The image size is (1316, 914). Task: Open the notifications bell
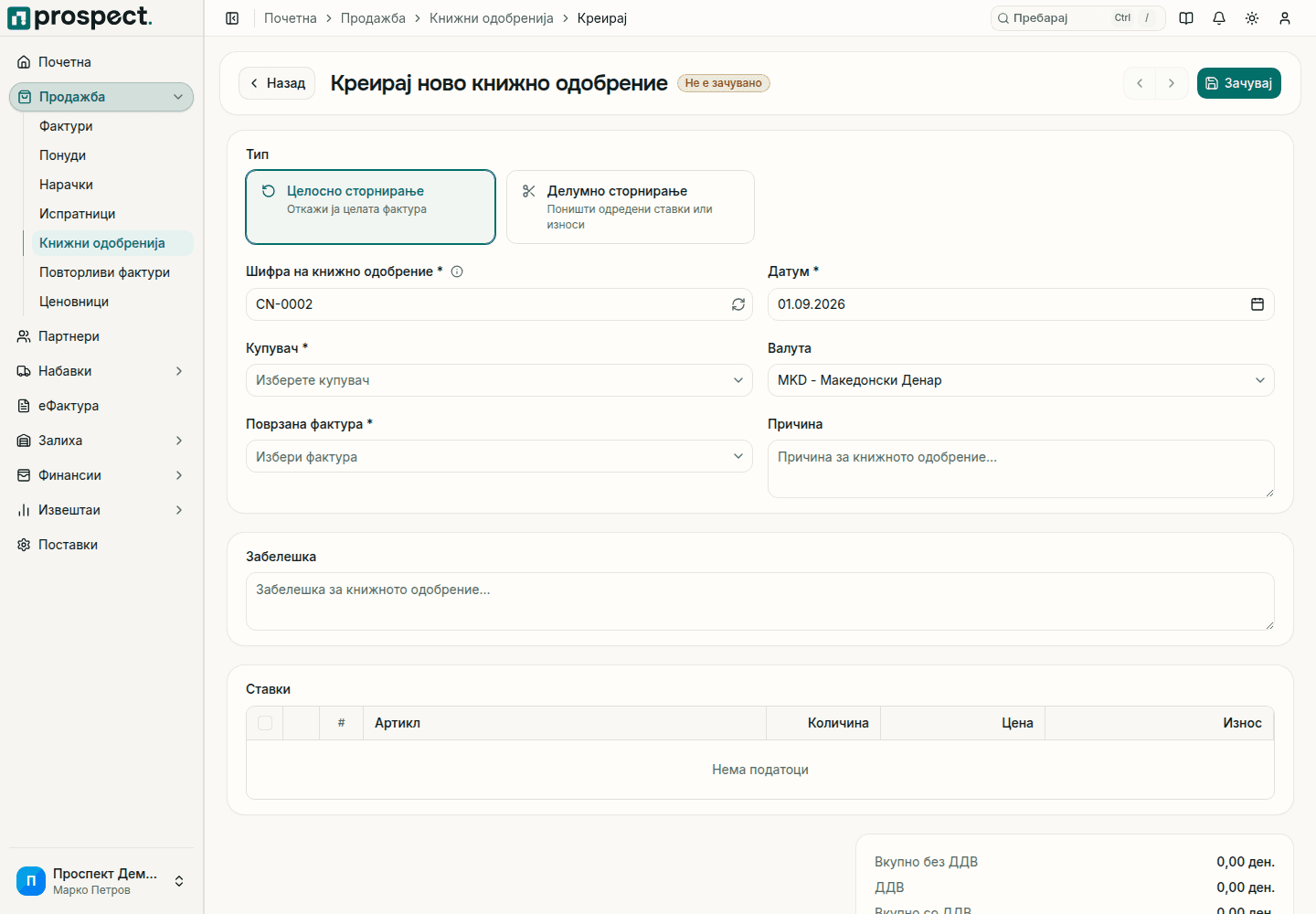pos(1219,18)
